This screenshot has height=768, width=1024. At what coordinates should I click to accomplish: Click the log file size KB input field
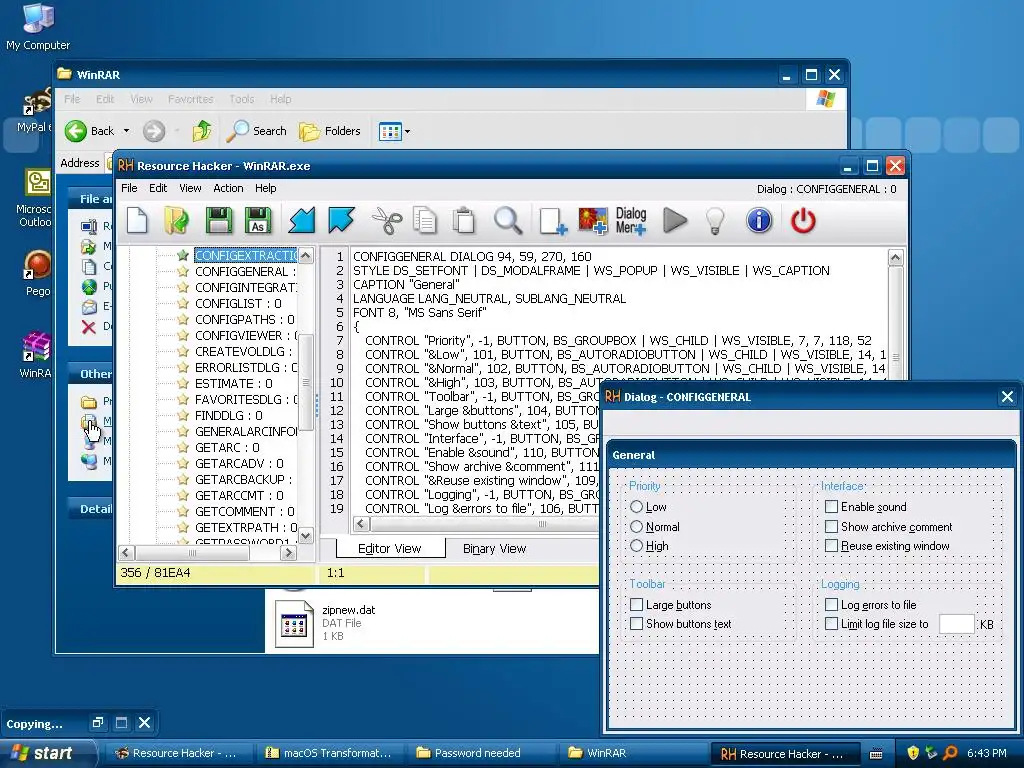[x=957, y=624]
